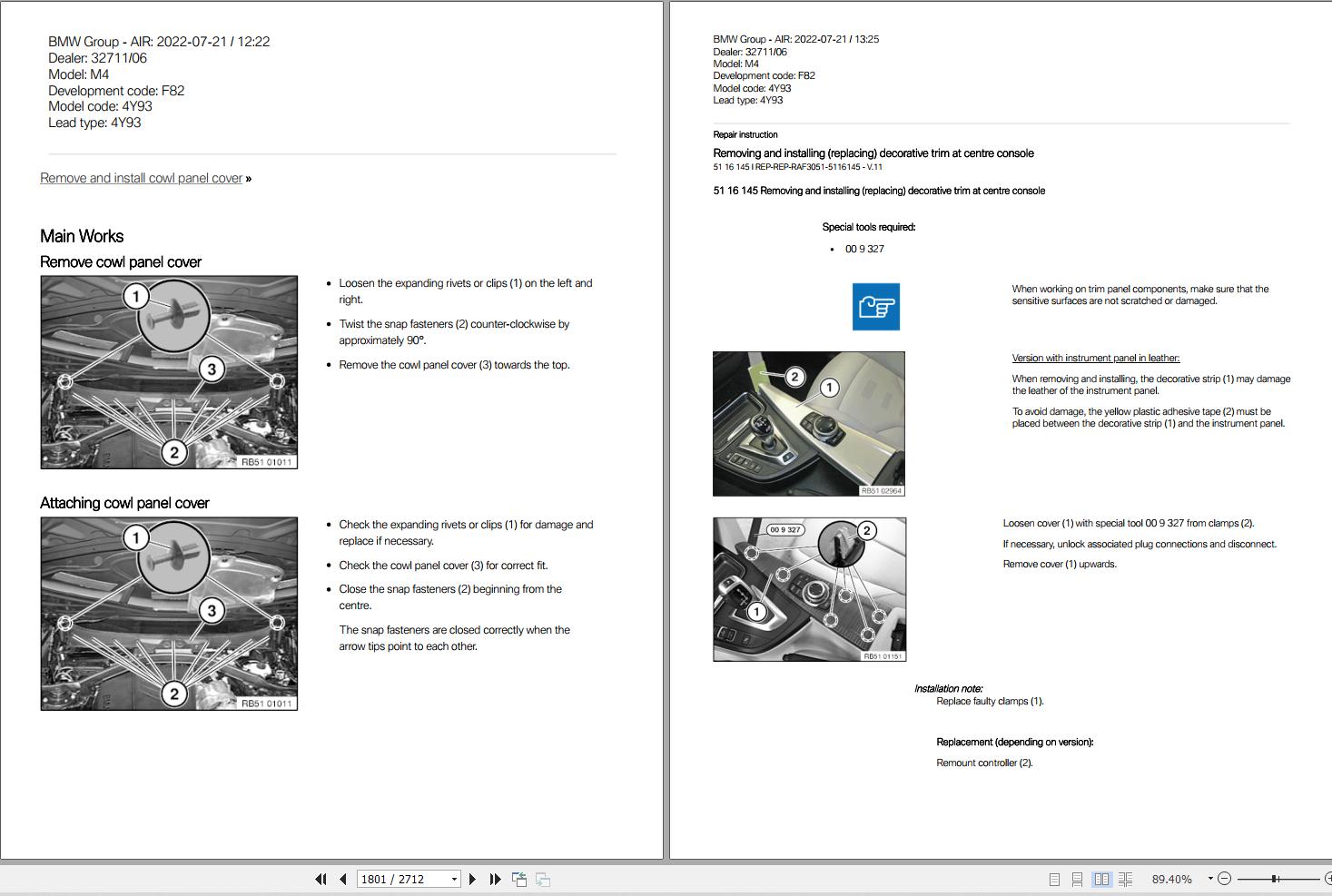Image resolution: width=1332 pixels, height=896 pixels.
Task: Click 'Close the snap fasteners (2)' bullet
Action: click(450, 597)
